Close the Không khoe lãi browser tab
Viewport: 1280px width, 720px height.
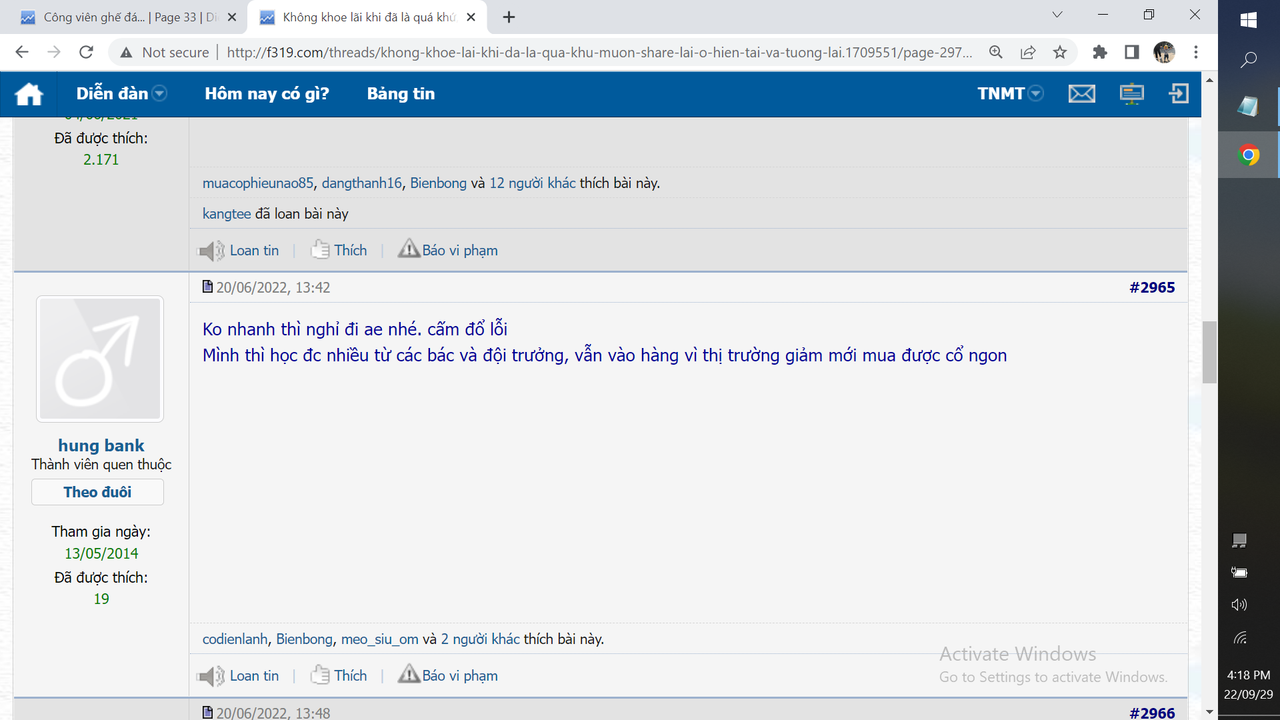(471, 17)
